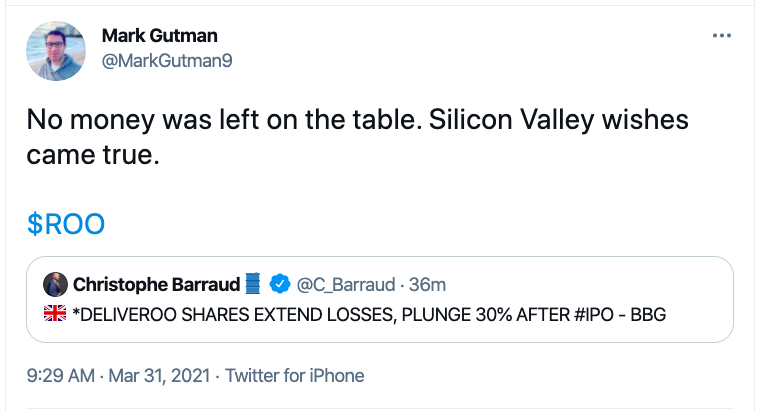This screenshot has height=411, width=759.
Task: Click the Mark Gutman display name
Action: (x=157, y=37)
